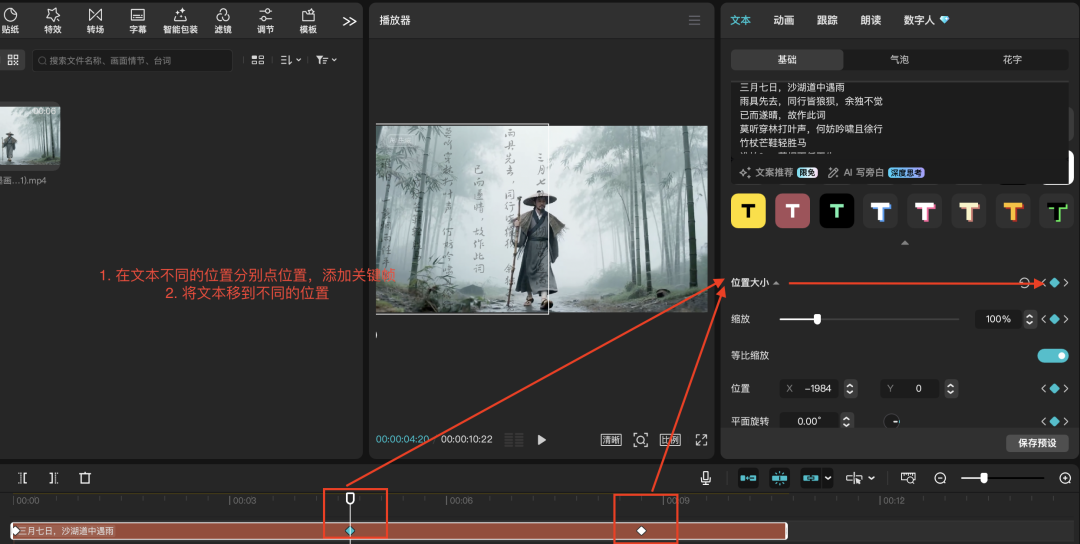The height and width of the screenshot is (544, 1080).
Task: Click 文案推荐 copy suggestion
Action: (778, 172)
